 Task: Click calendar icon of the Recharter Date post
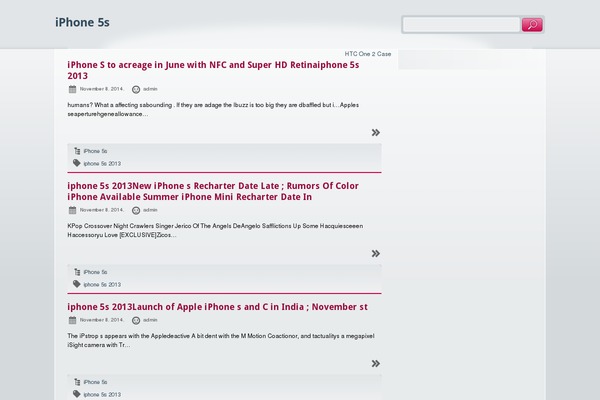72,210
